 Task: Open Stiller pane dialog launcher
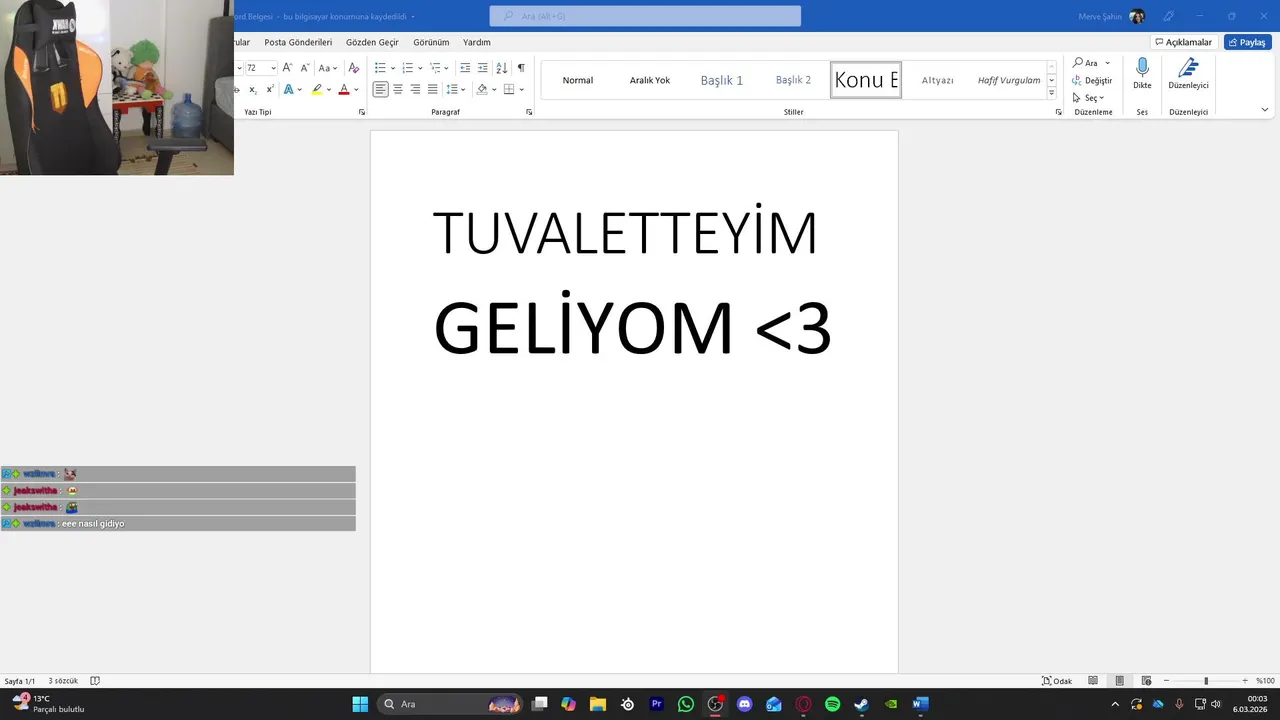pyautogui.click(x=1058, y=112)
